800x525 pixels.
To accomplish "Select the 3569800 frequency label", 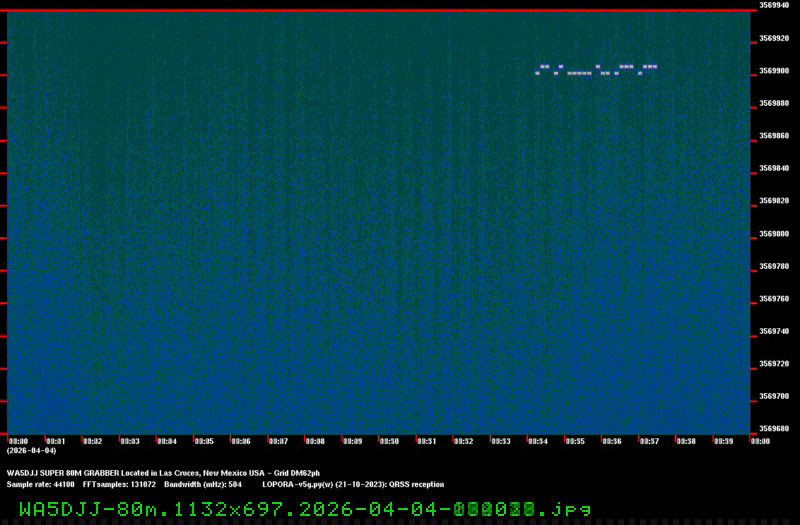I will [x=775, y=234].
